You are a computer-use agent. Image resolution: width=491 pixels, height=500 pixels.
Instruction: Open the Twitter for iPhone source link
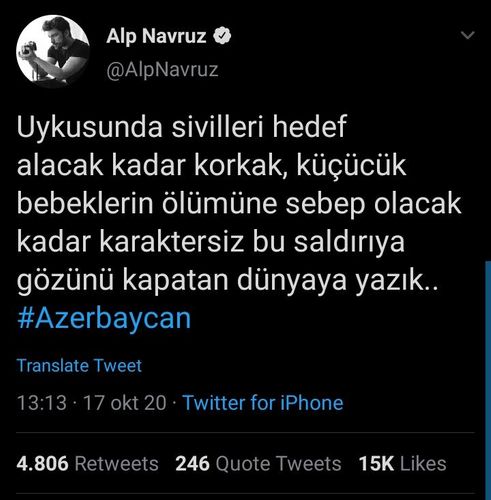tap(263, 403)
